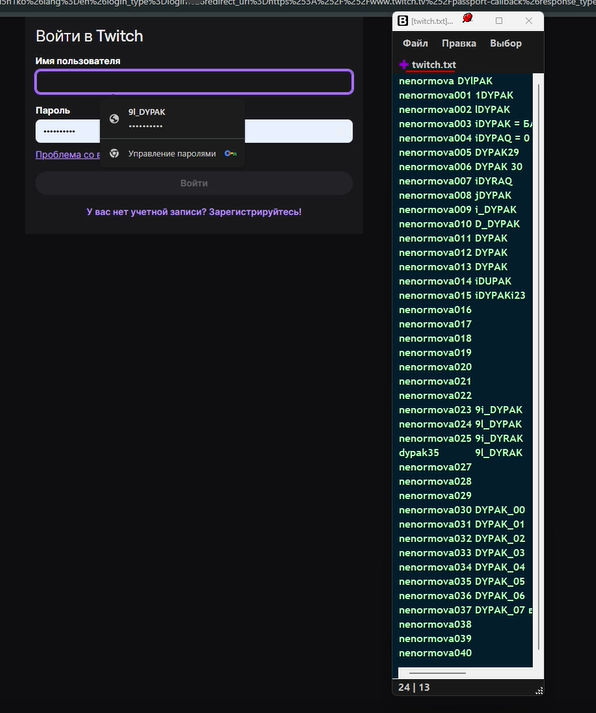Image resolution: width=596 pixels, height=713 pixels.
Task: Click the Chrome icon beside Управление паролями
Action: point(114,154)
